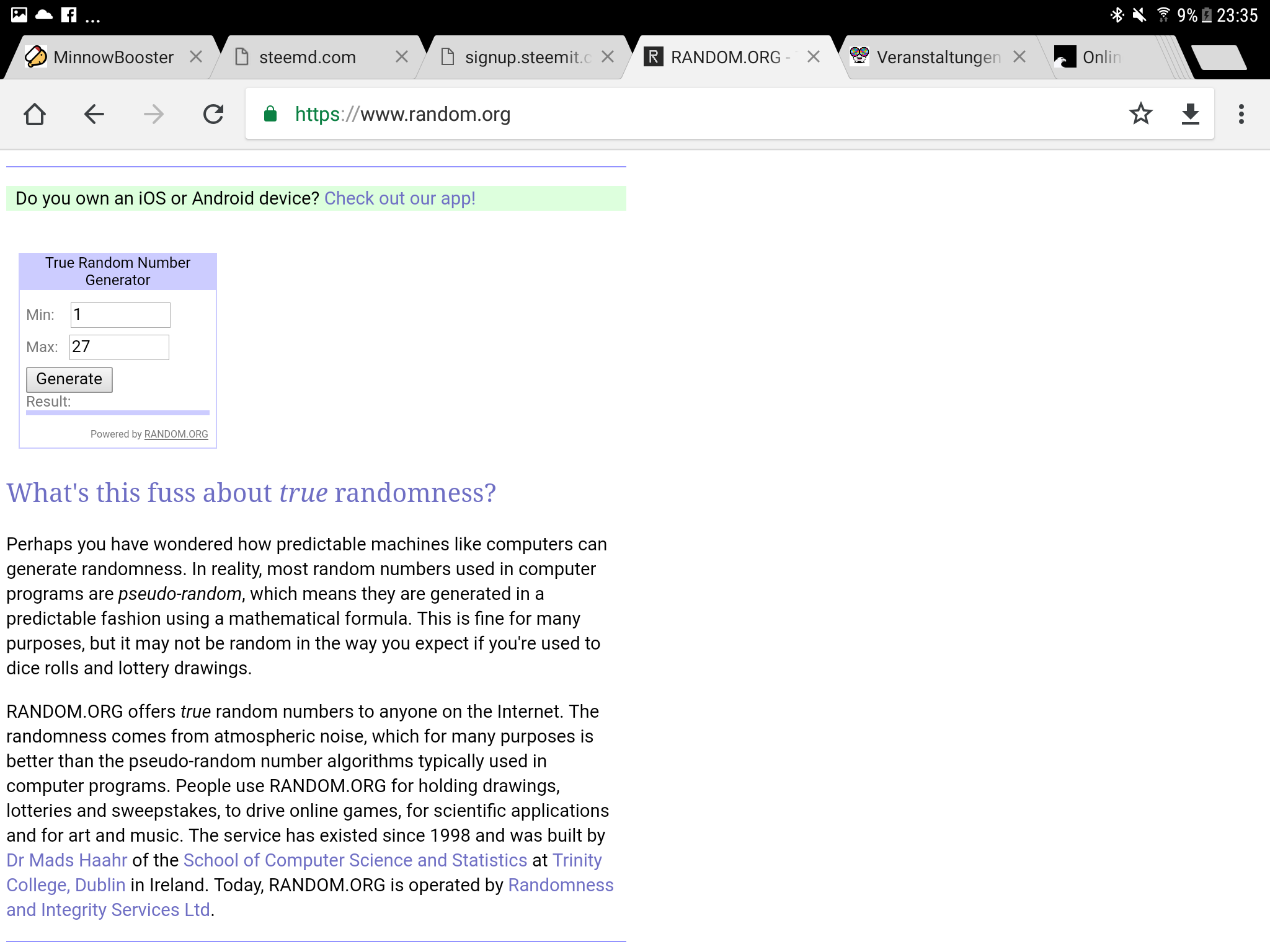This screenshot has height=952, width=1270.
Task: Follow the Dr Mads Haahr link
Action: tap(67, 860)
